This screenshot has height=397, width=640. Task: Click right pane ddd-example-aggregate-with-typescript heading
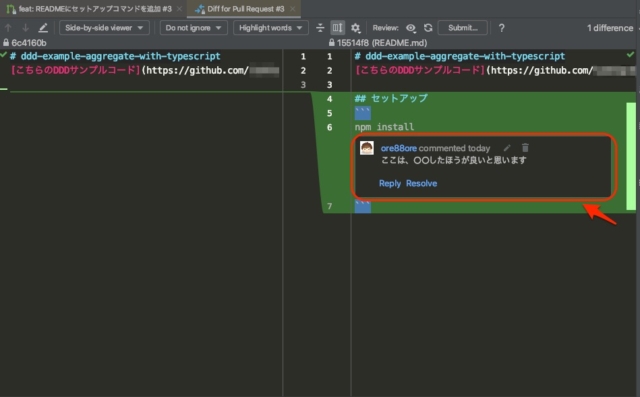pyautogui.click(x=460, y=56)
